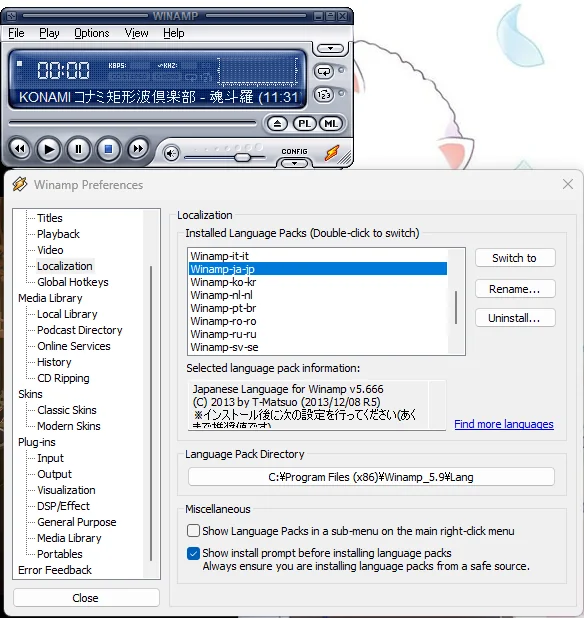
Task: Click the scrolling song title display
Action: coord(159,97)
